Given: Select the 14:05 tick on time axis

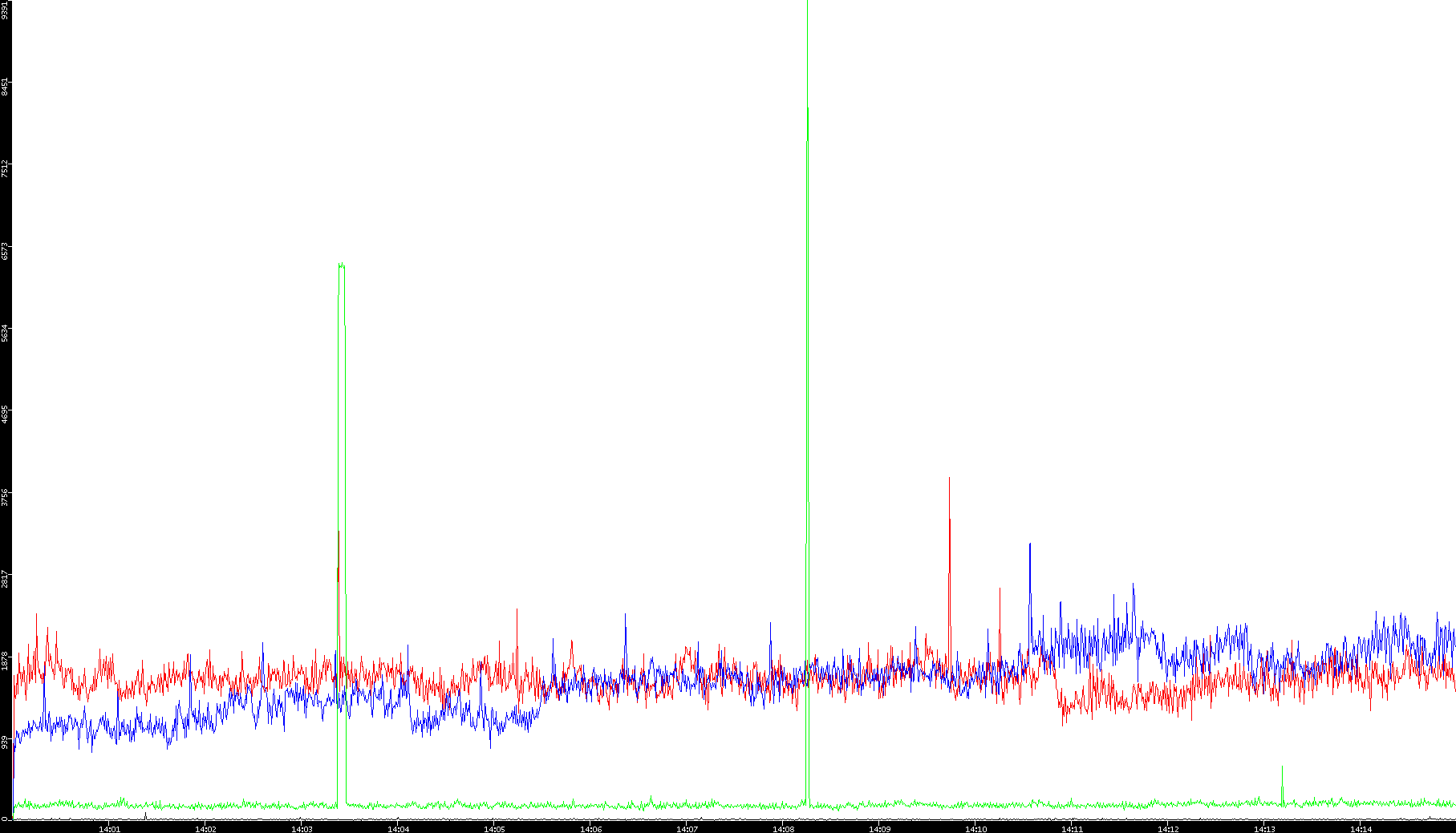Looking at the screenshot, I should [x=494, y=829].
